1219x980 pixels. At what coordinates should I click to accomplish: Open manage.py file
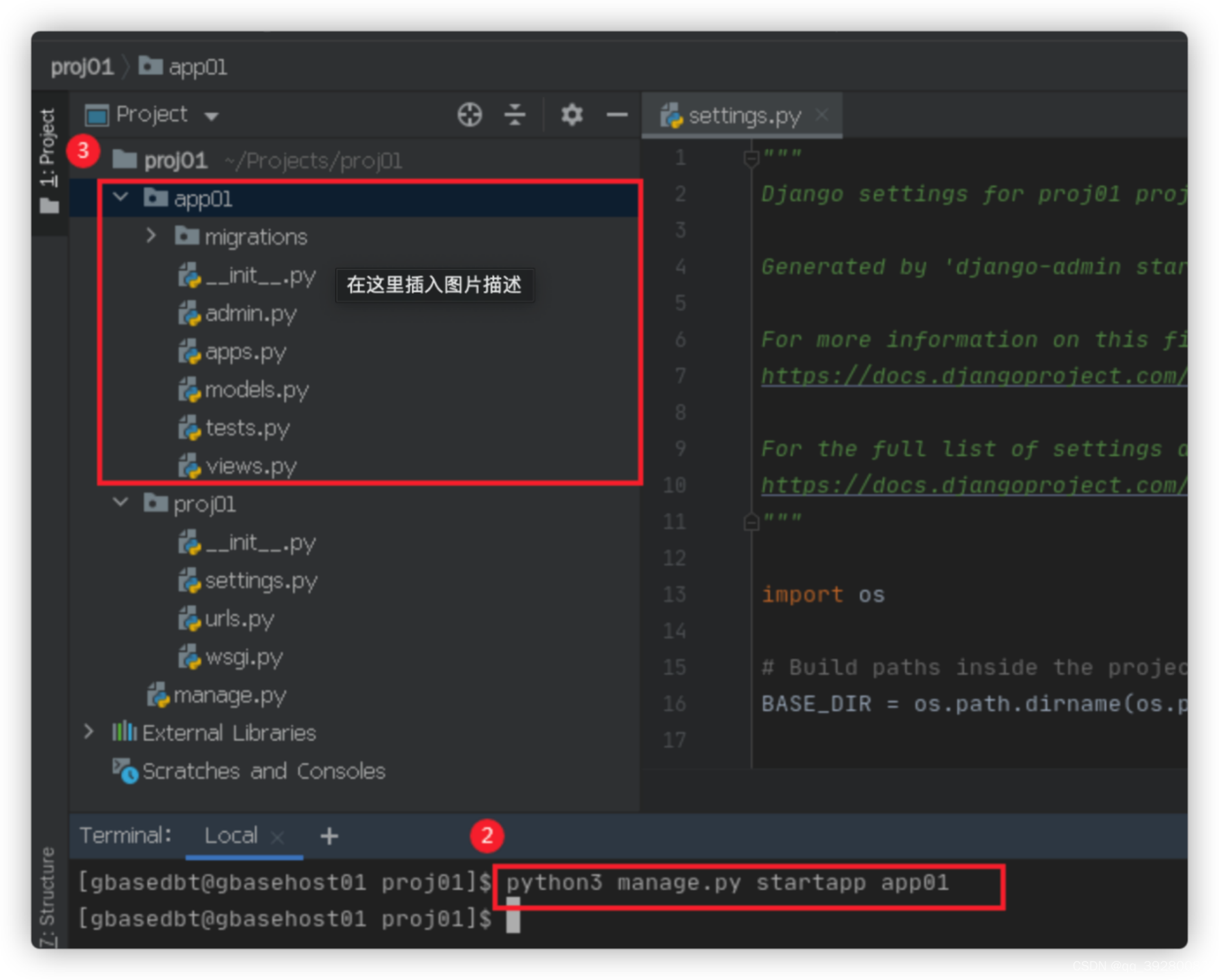[x=216, y=695]
